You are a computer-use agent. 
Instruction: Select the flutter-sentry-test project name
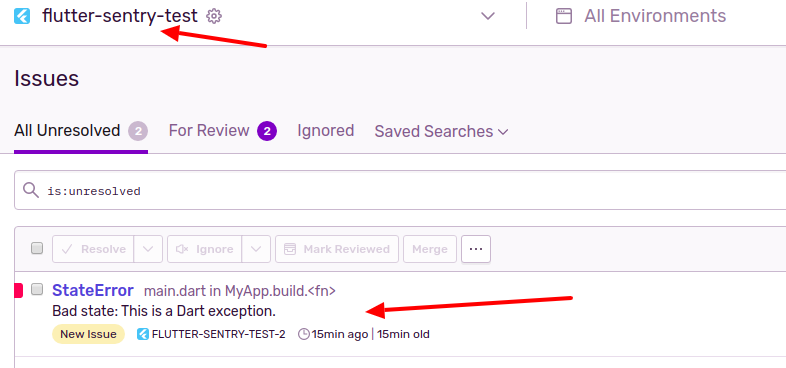tap(120, 16)
